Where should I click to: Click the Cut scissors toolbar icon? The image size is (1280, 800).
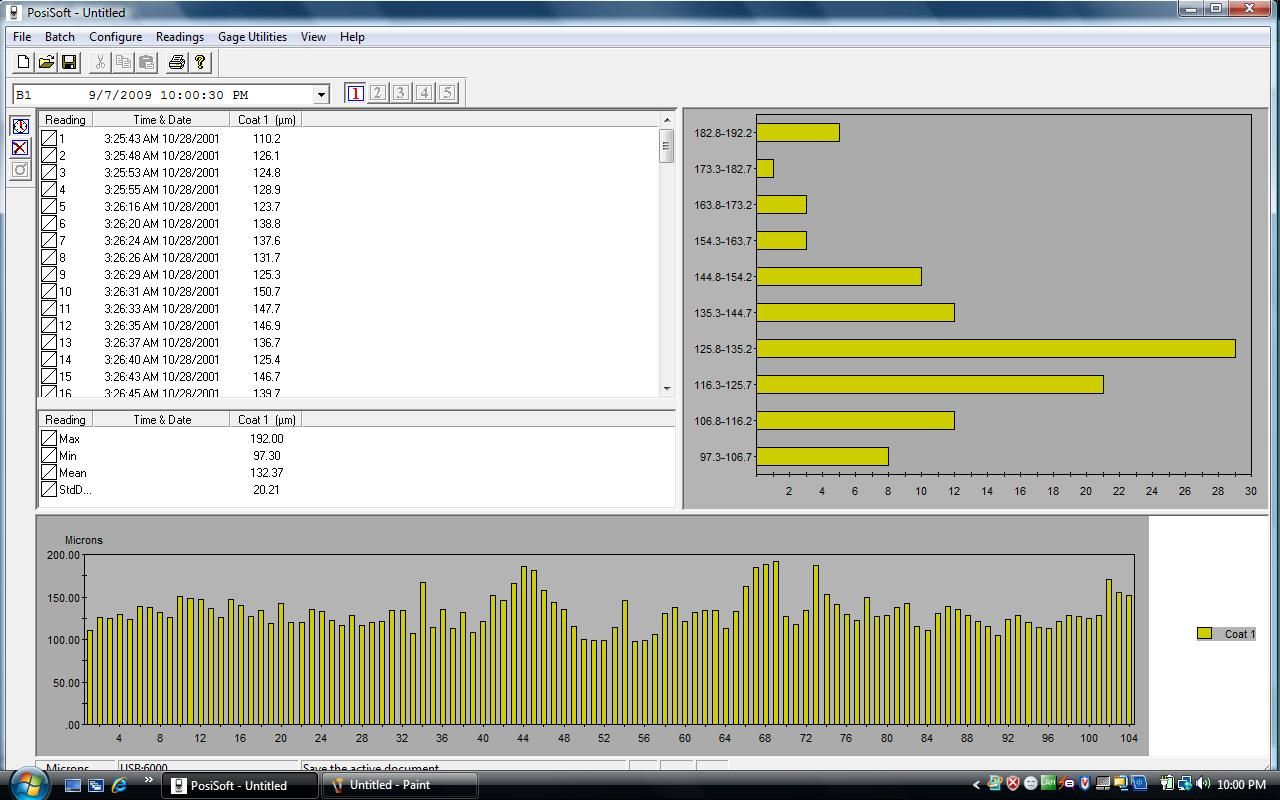click(x=100, y=62)
